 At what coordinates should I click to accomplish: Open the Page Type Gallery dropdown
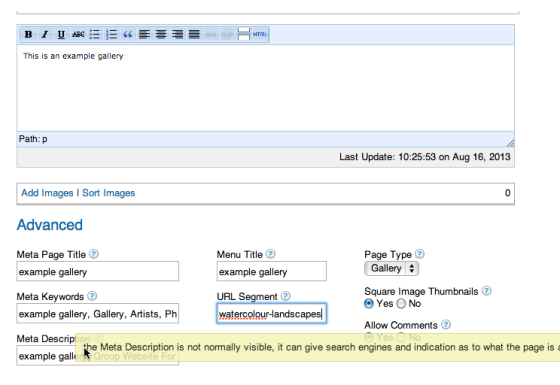click(391, 269)
